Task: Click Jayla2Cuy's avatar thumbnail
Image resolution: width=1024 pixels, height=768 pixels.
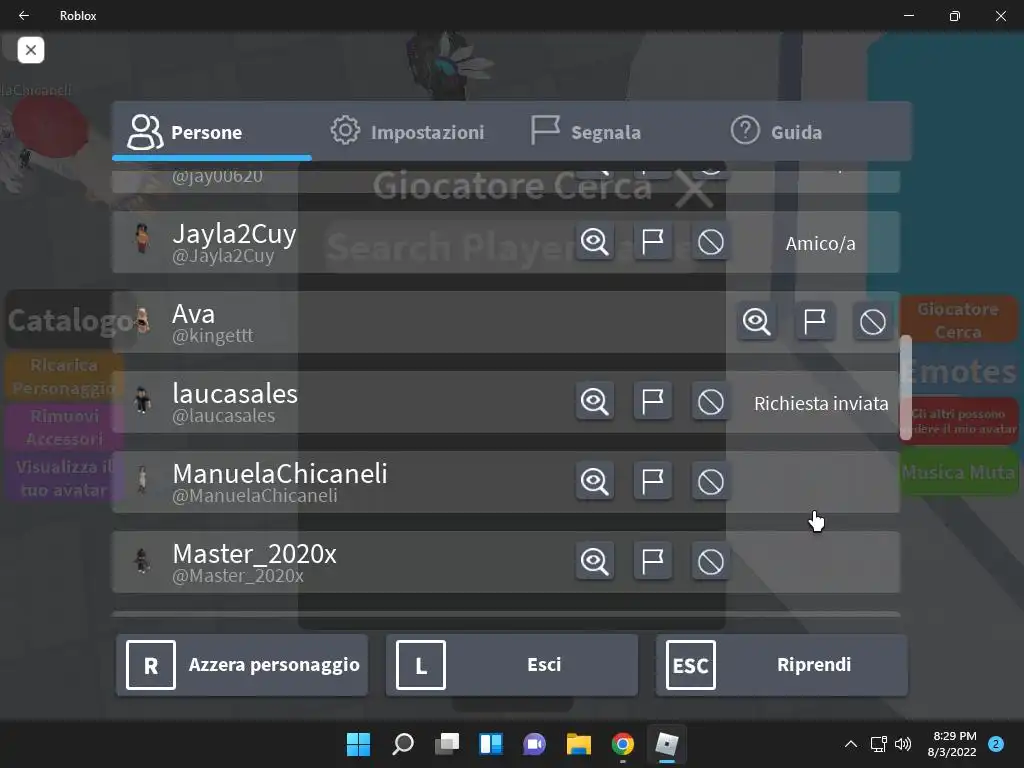Action: [x=142, y=238]
